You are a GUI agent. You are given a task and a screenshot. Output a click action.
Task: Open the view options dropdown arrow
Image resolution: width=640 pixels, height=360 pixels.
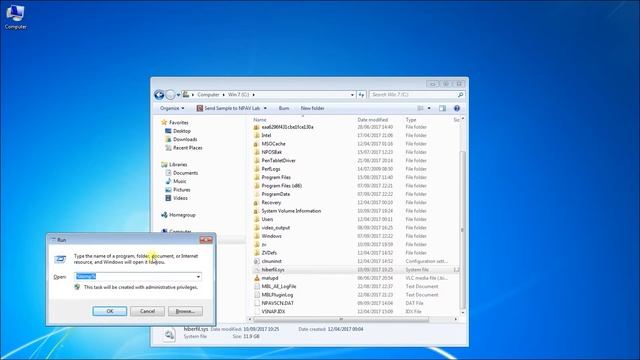point(429,108)
